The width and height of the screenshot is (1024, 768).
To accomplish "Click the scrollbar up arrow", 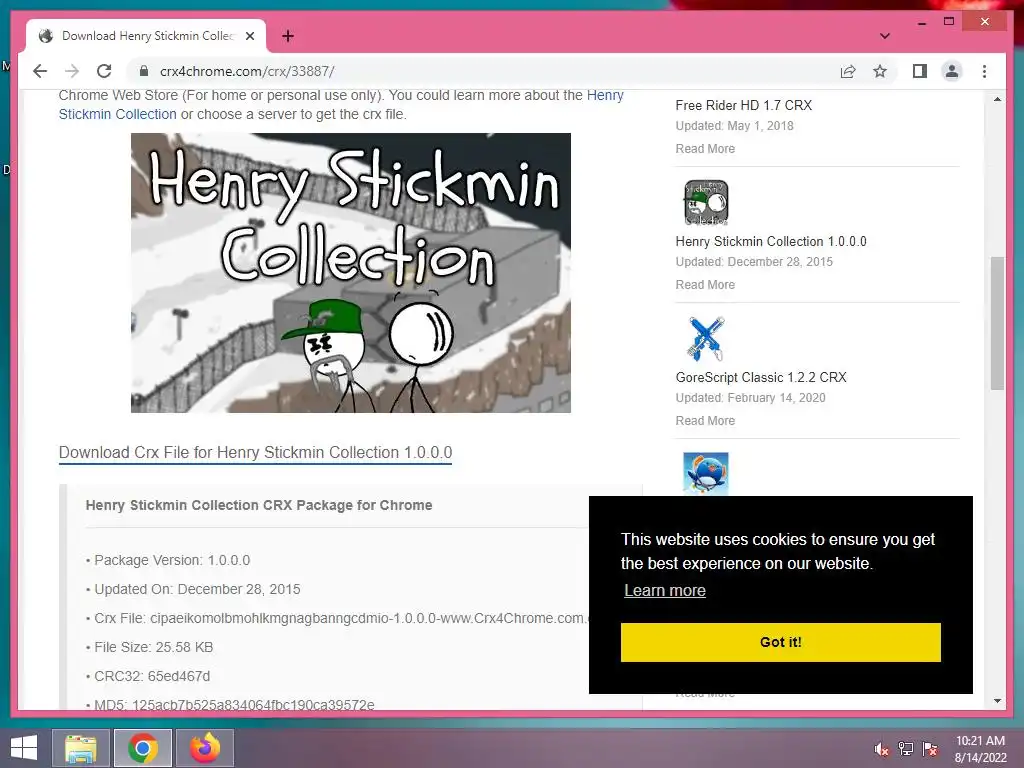I will (997, 99).
